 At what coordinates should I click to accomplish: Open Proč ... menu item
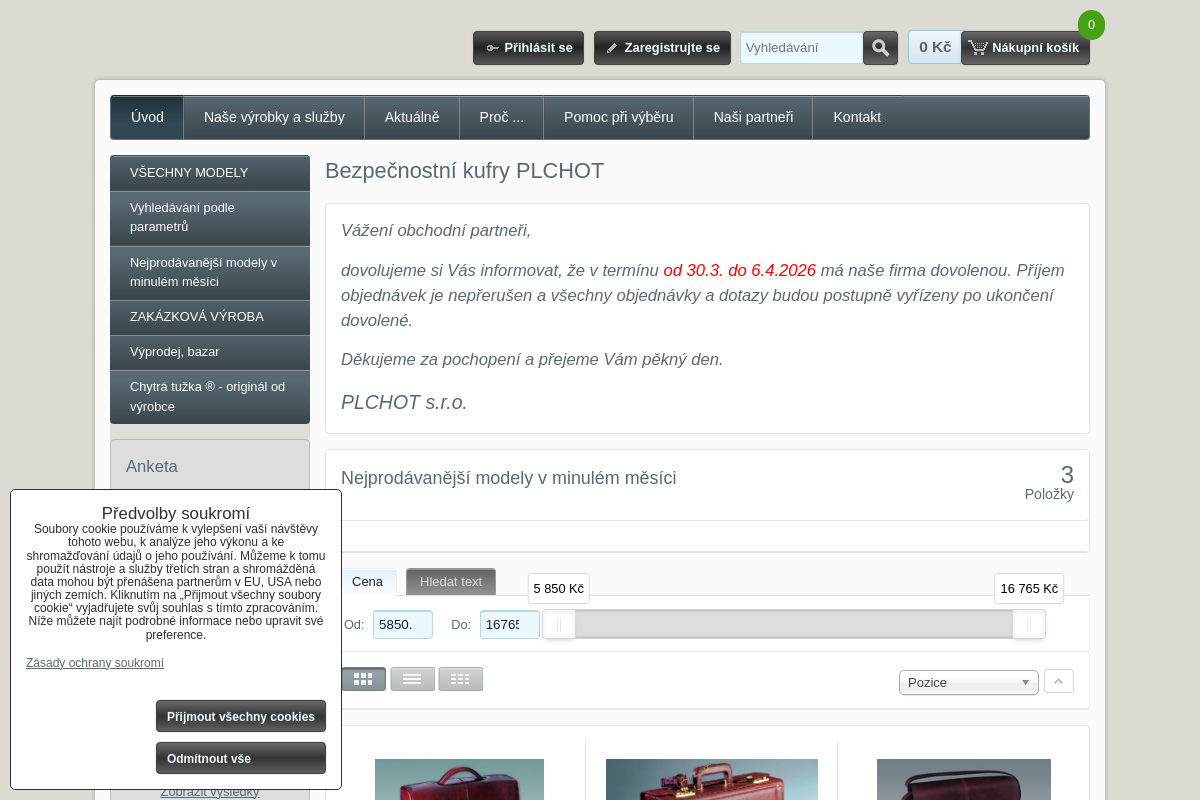(x=501, y=117)
